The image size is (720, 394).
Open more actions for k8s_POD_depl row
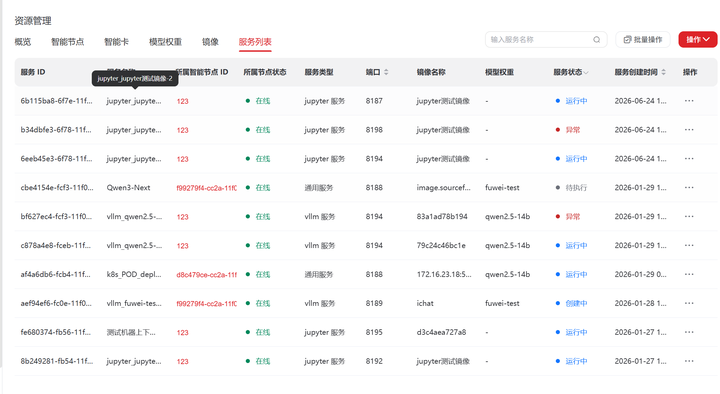coord(689,274)
